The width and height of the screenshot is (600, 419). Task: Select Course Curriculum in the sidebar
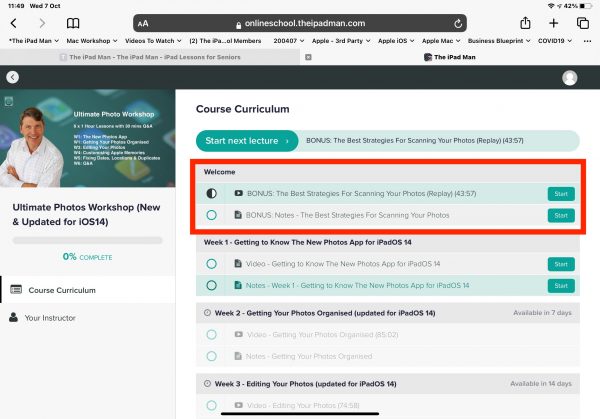tap(88, 290)
